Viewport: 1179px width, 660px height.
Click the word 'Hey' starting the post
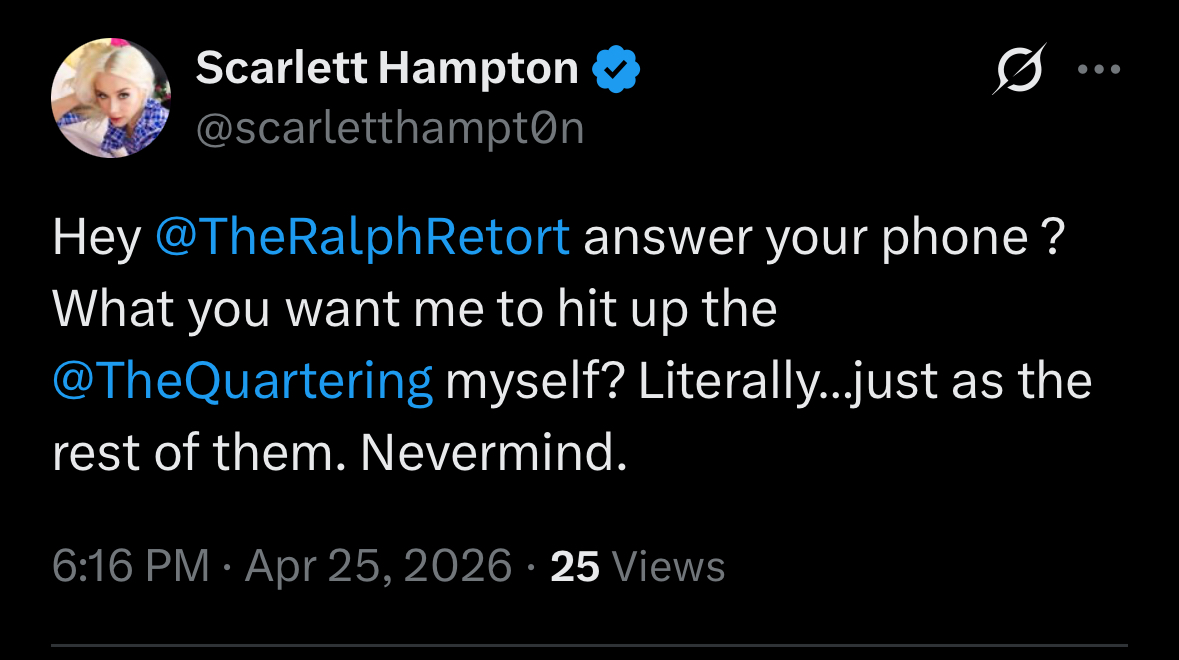(96, 238)
